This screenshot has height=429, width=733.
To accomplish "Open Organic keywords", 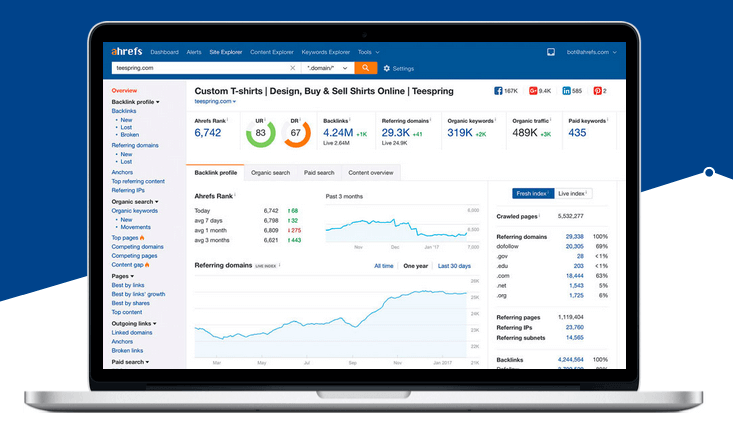I will [x=135, y=211].
